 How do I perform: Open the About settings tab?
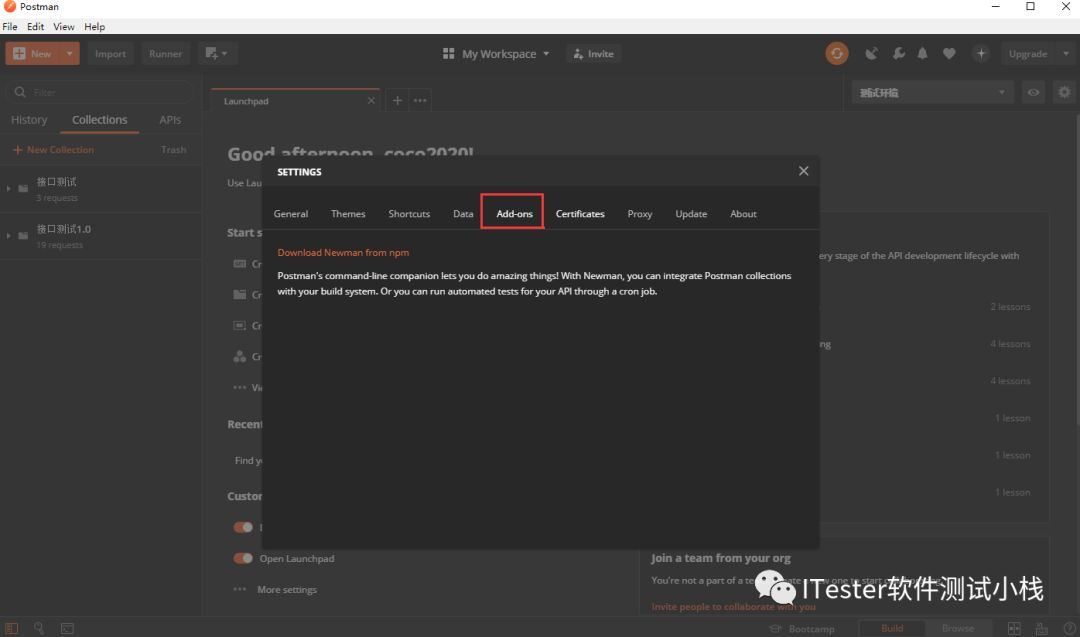tap(743, 214)
